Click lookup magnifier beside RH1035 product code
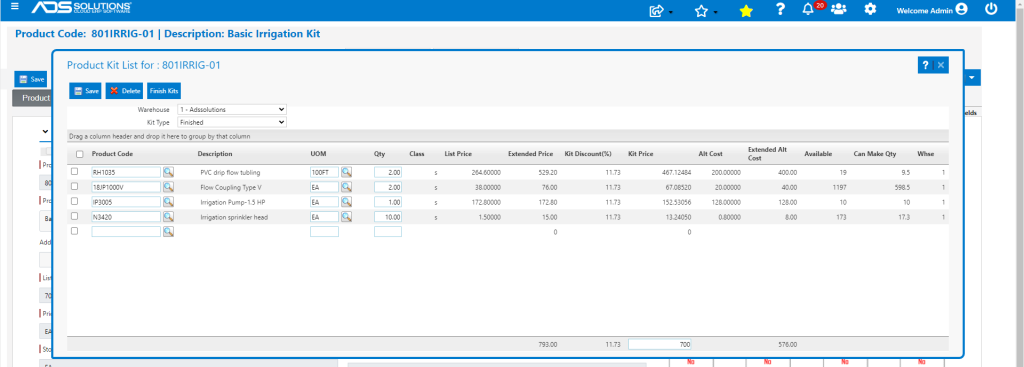This screenshot has height=367, width=1024. pos(168,172)
